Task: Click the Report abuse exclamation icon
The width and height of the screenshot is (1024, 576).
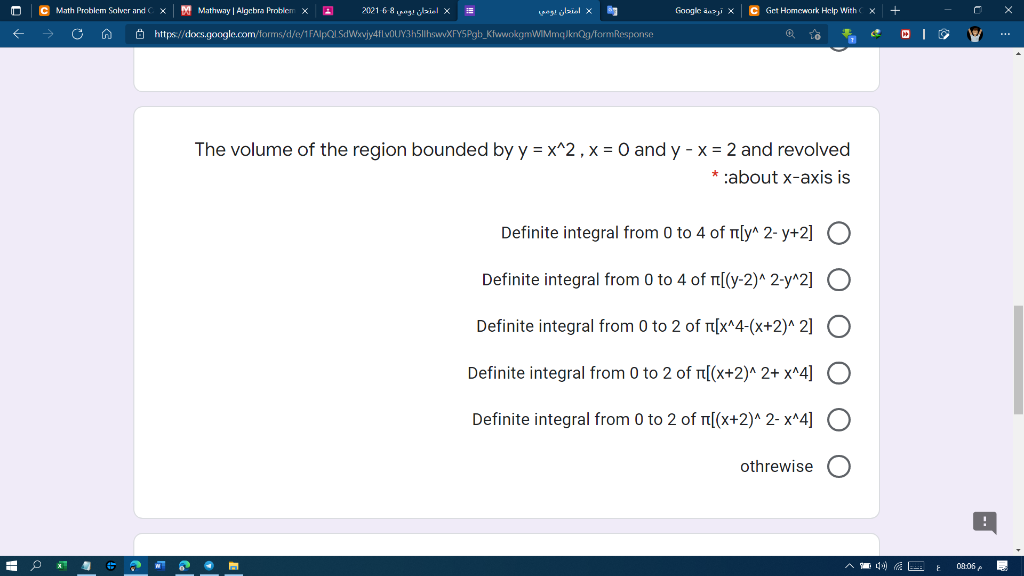Action: pyautogui.click(x=984, y=523)
